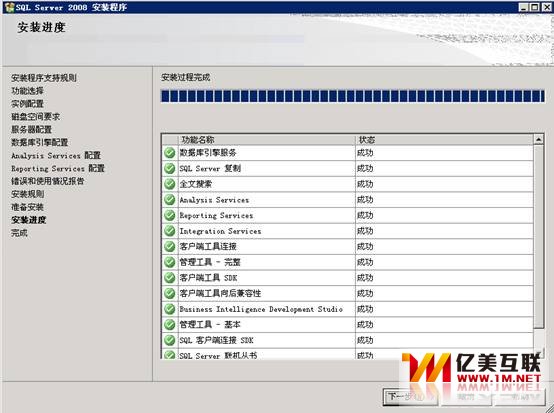Select the 安装规则 step in the sidebar
The image size is (554, 413).
[27, 194]
